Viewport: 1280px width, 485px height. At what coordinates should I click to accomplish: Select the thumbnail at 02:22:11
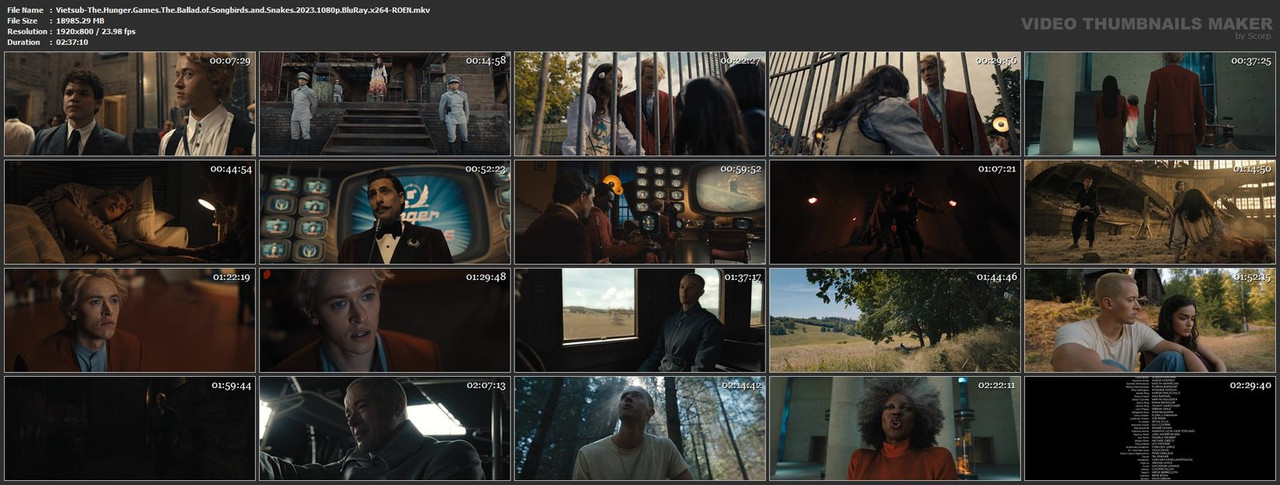[895, 428]
